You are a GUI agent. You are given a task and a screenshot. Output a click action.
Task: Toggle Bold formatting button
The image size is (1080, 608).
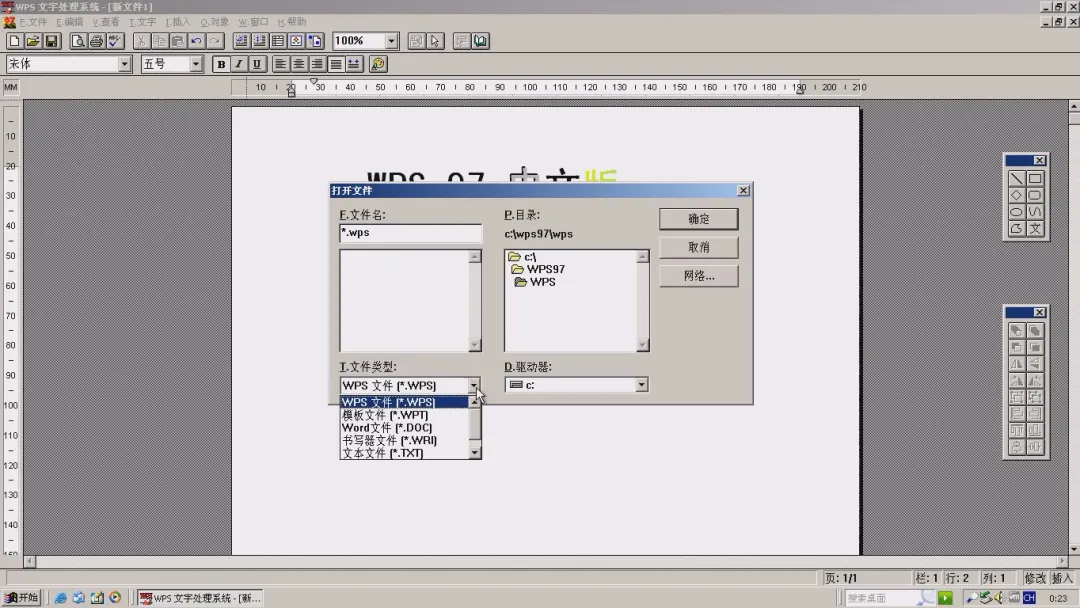(x=221, y=64)
